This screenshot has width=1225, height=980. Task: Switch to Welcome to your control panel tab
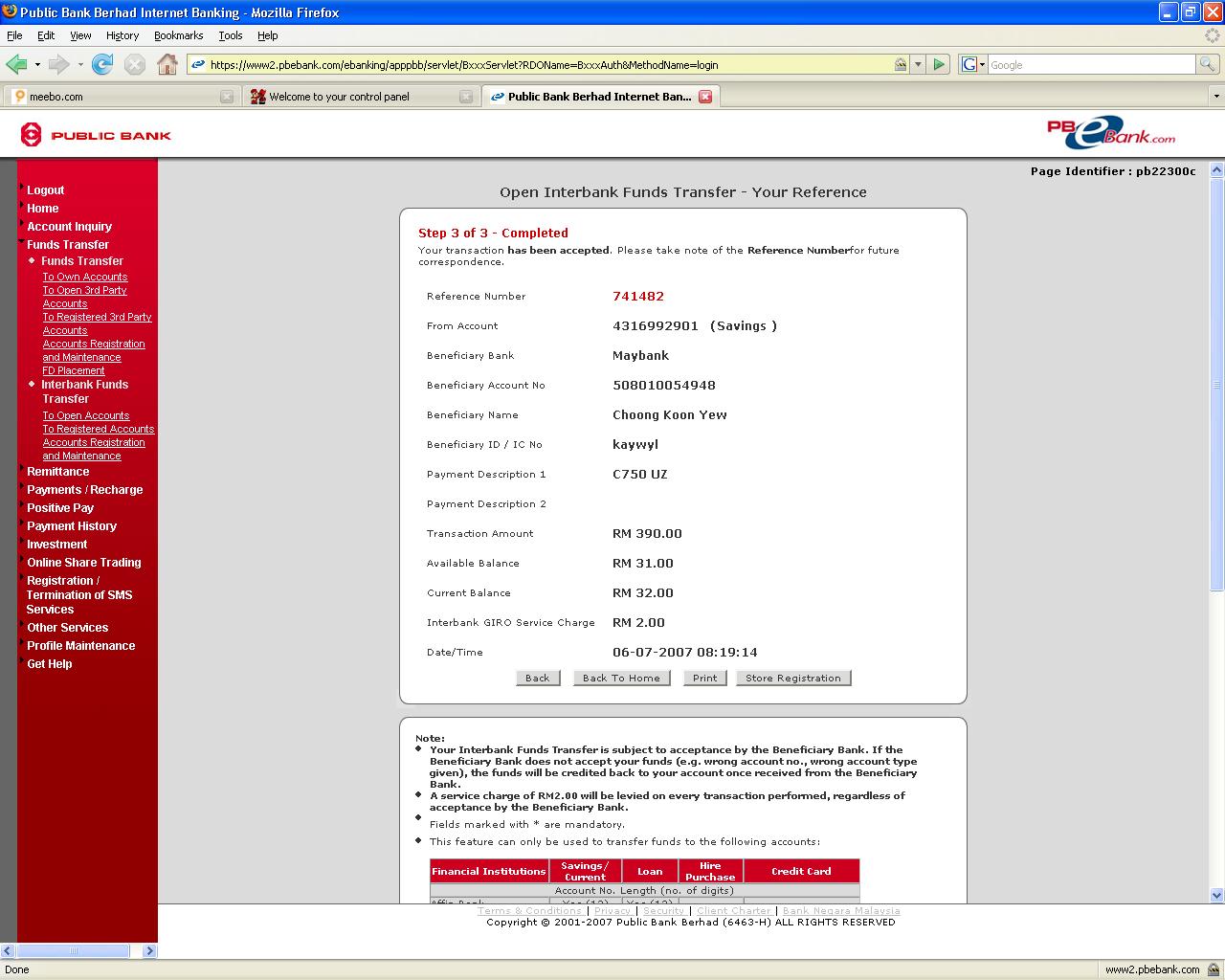pos(360,97)
